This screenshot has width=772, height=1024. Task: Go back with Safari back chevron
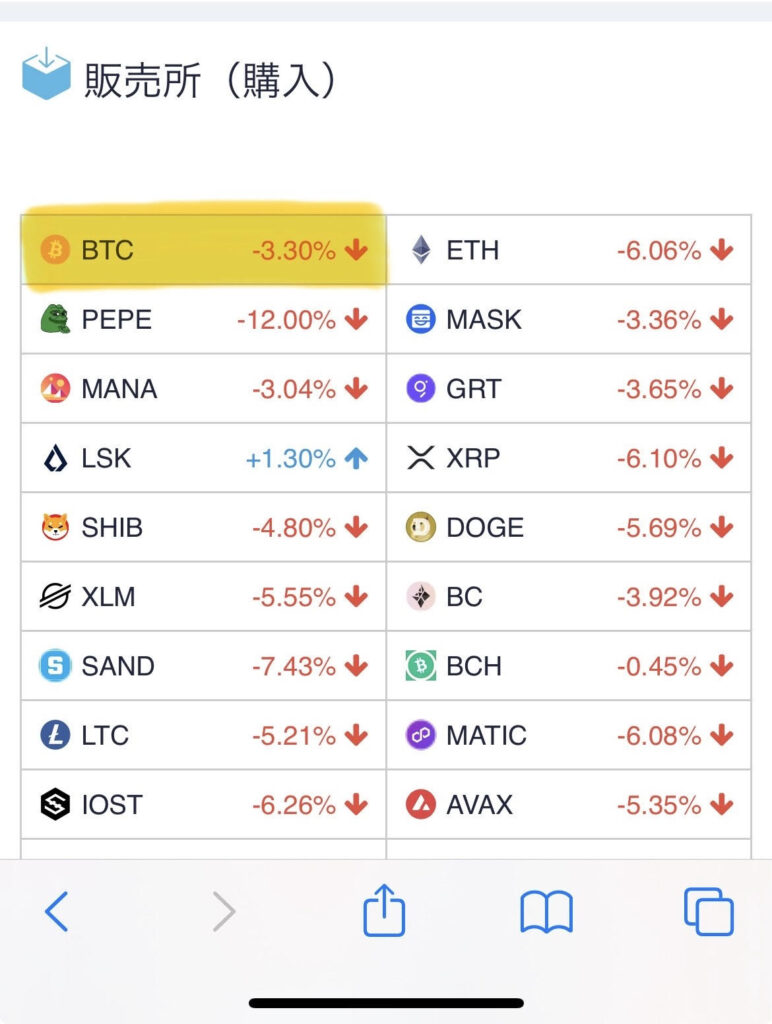56,911
